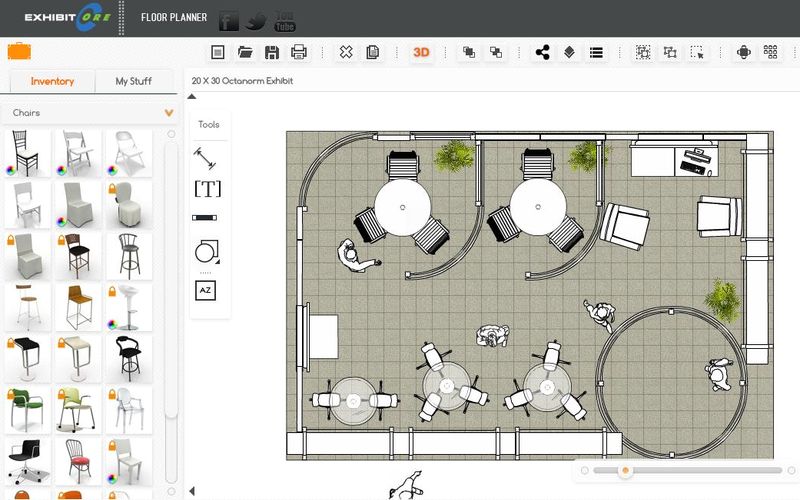Switch to the My Stuff tab

pyautogui.click(x=134, y=81)
